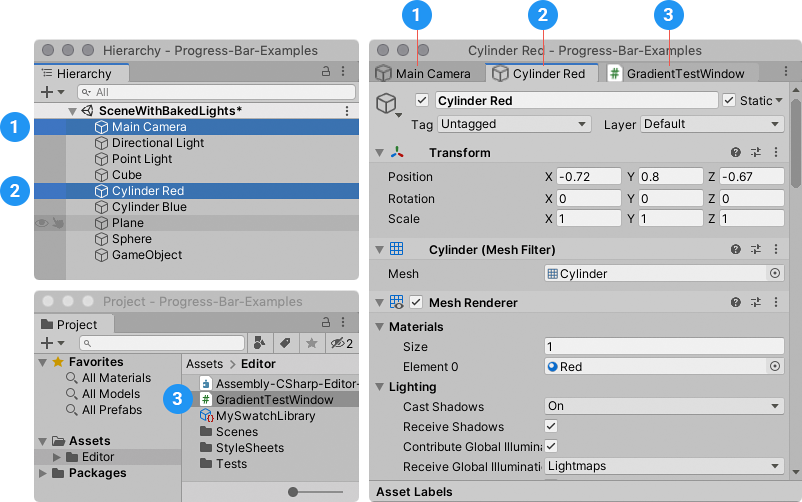Click the lock icon in Hierarchy panel
Image resolution: width=802 pixels, height=502 pixels.
(x=326, y=72)
